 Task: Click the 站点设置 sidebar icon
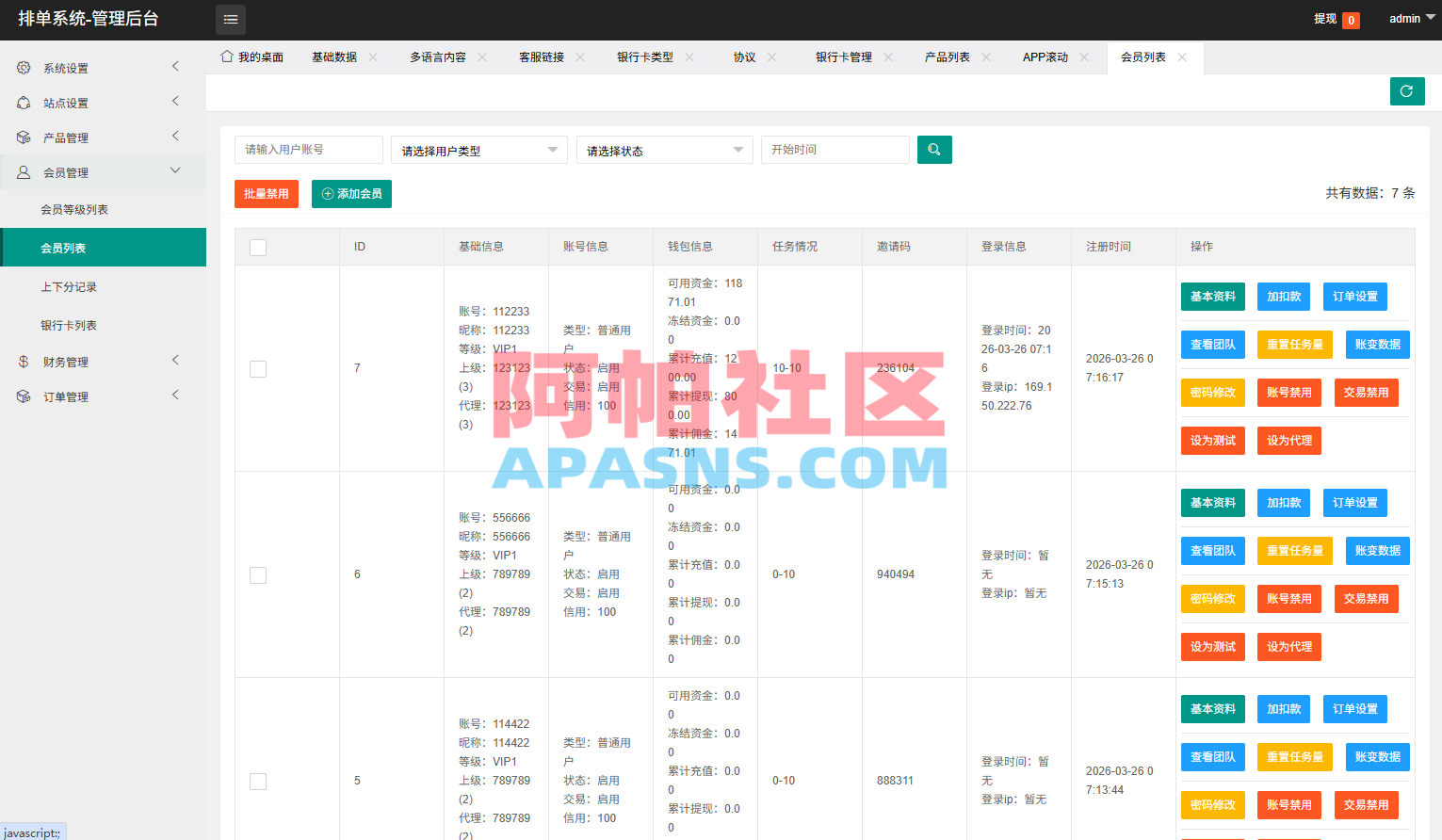coord(24,103)
